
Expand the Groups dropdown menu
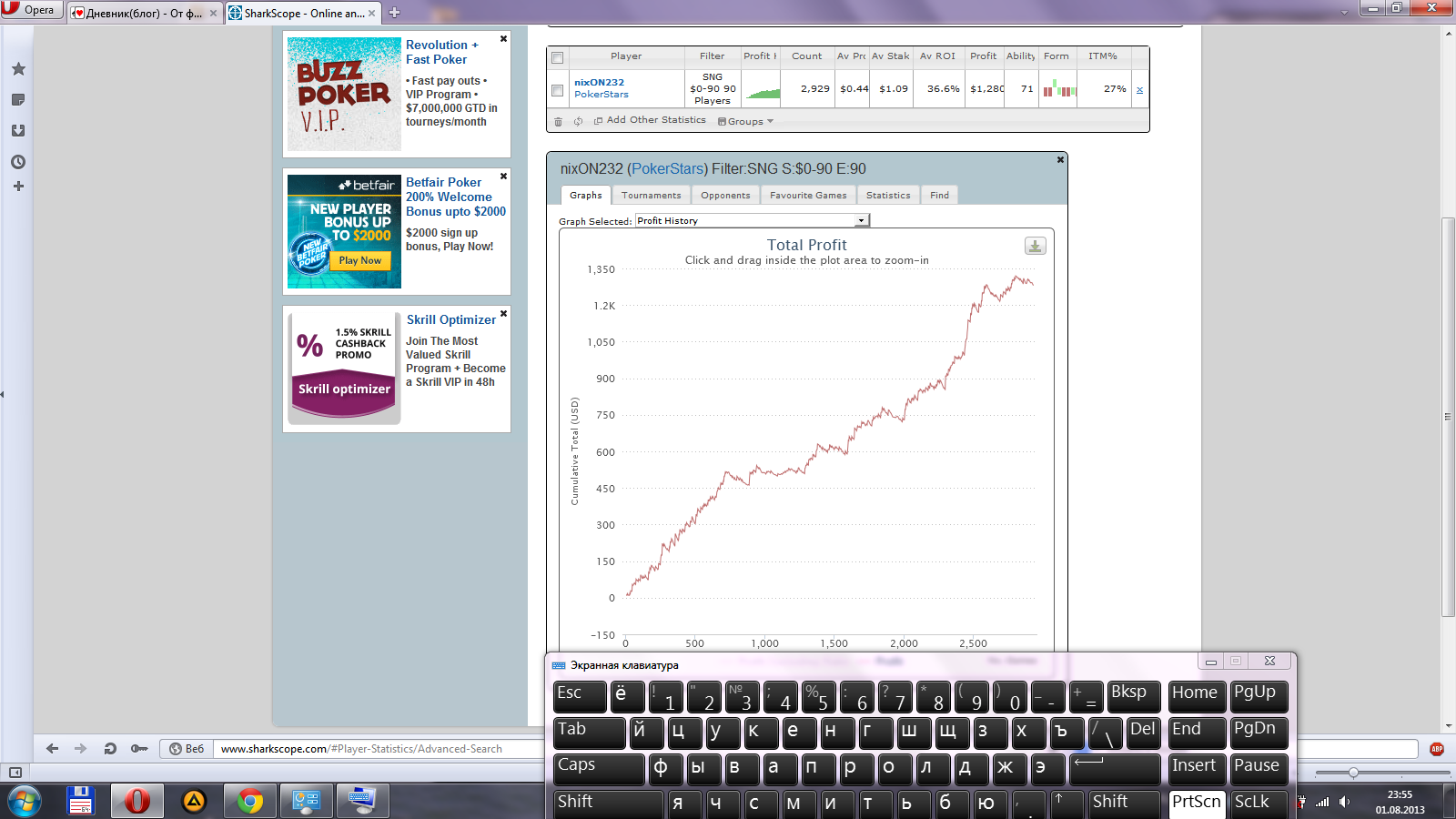click(746, 121)
